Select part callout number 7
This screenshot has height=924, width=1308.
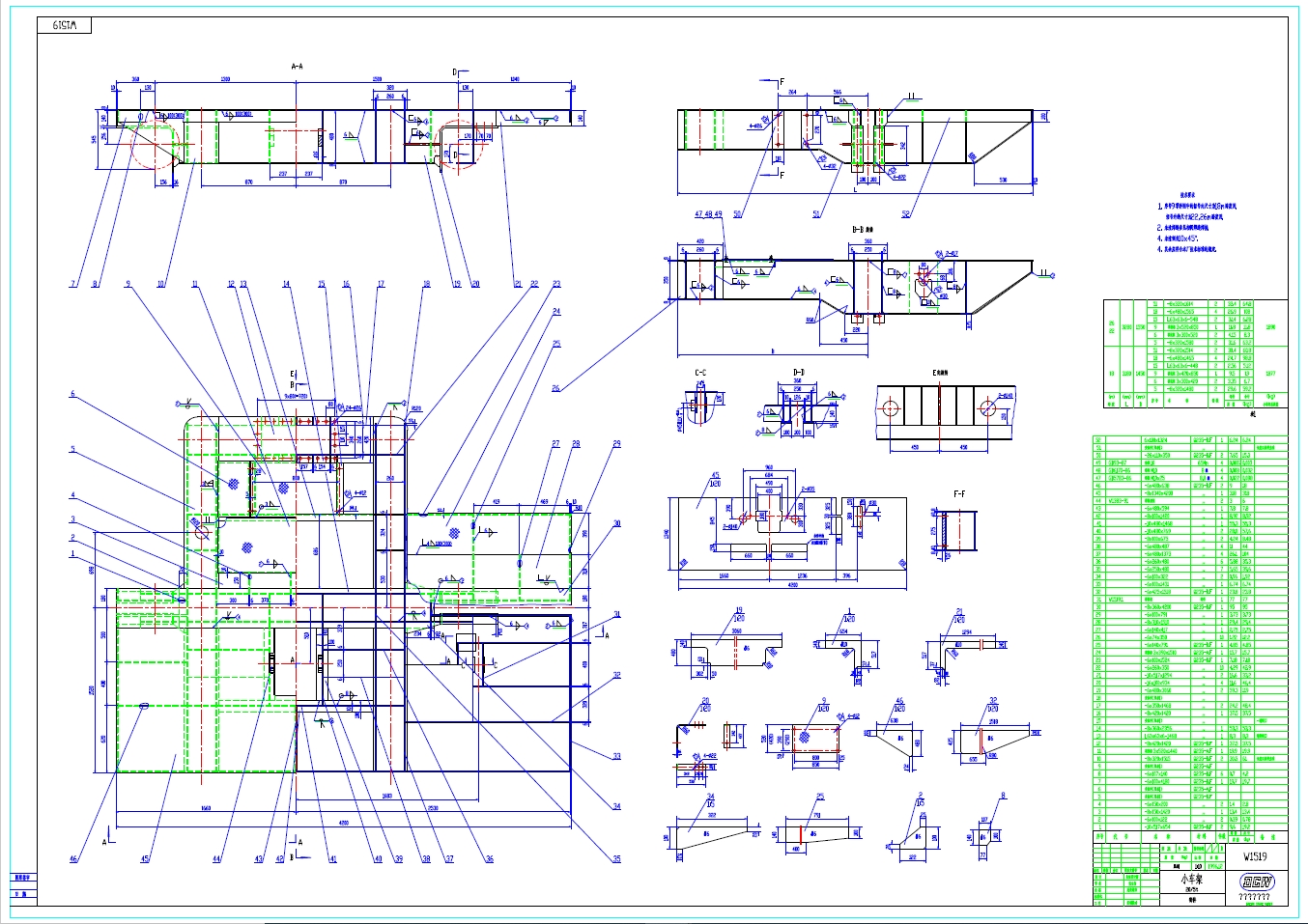[x=72, y=284]
